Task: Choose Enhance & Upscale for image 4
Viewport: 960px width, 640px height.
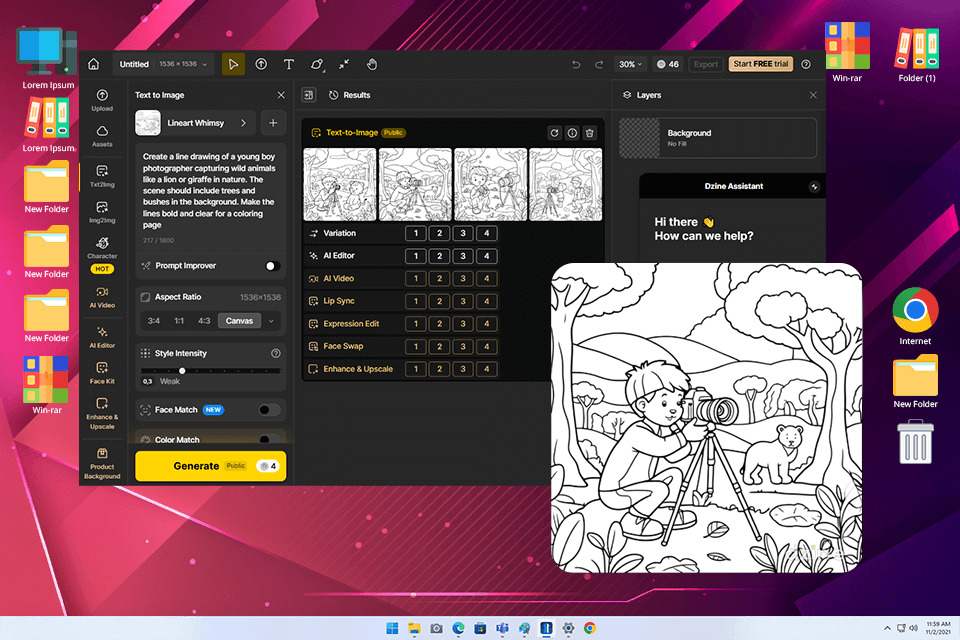Action: pyautogui.click(x=487, y=369)
